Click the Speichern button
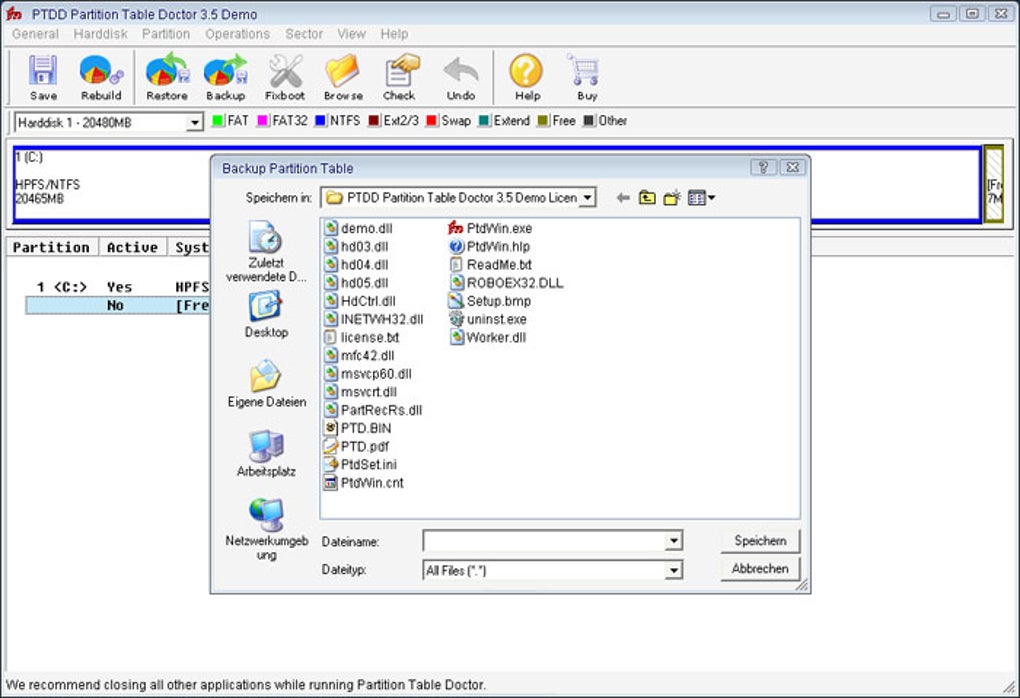 coord(760,541)
